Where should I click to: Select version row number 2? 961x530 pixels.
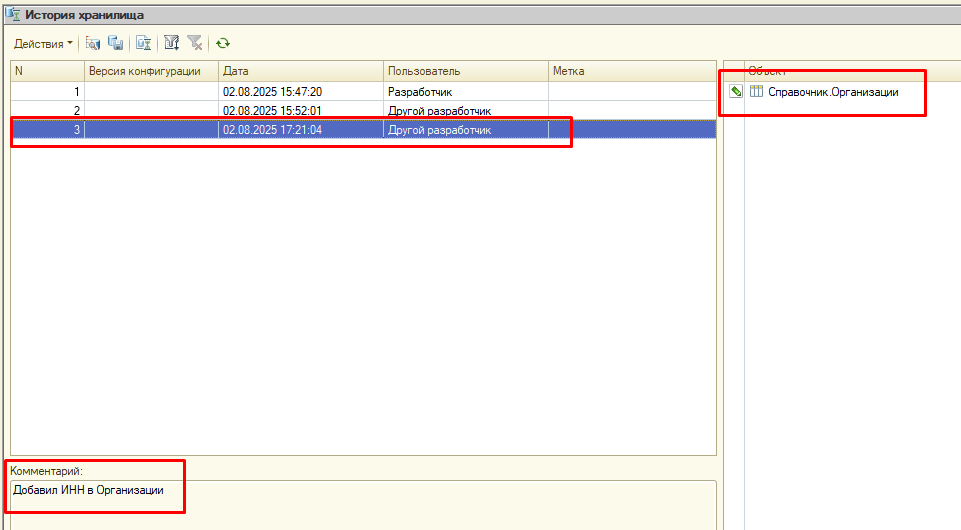363,110
